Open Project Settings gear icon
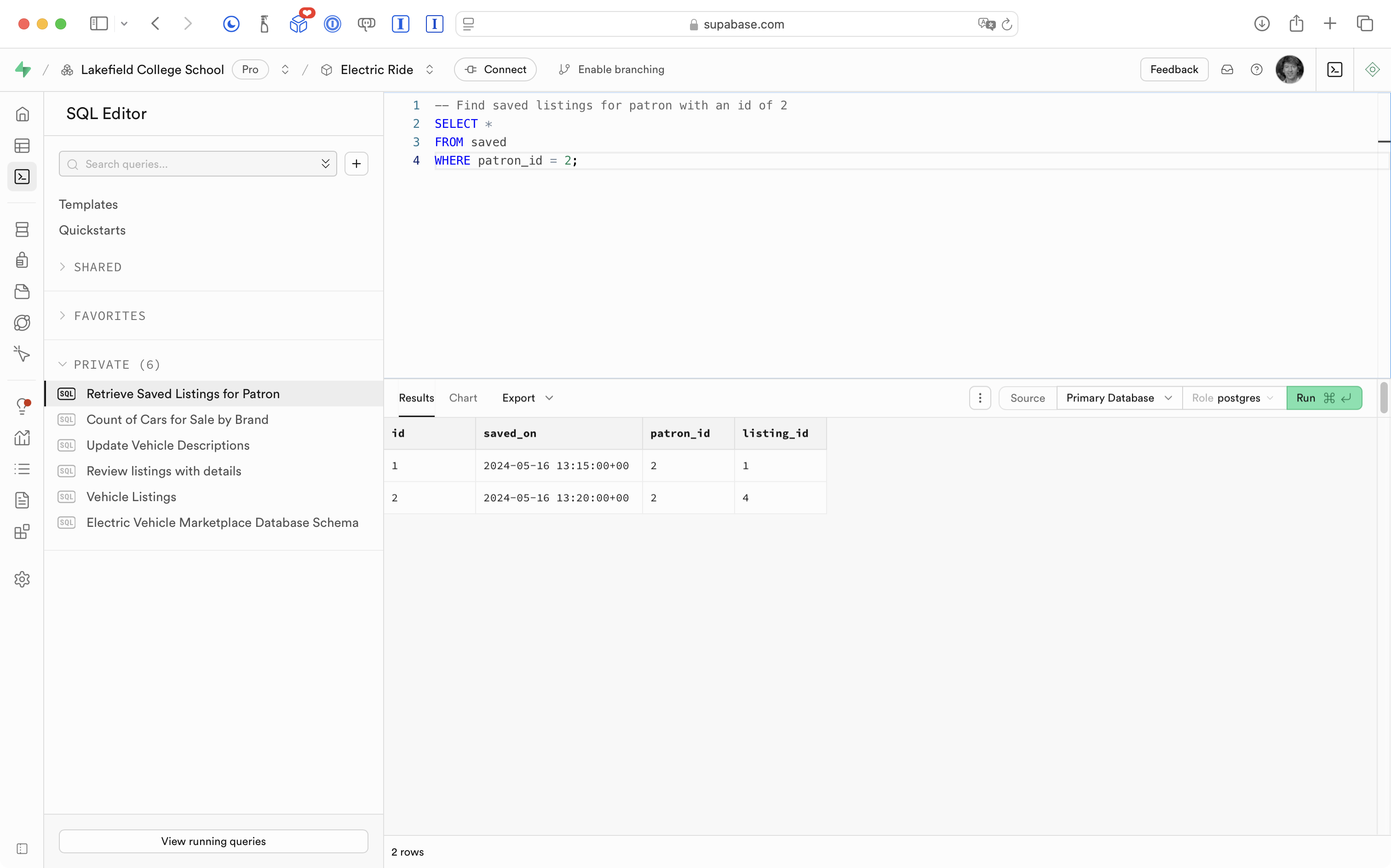 coord(22,579)
